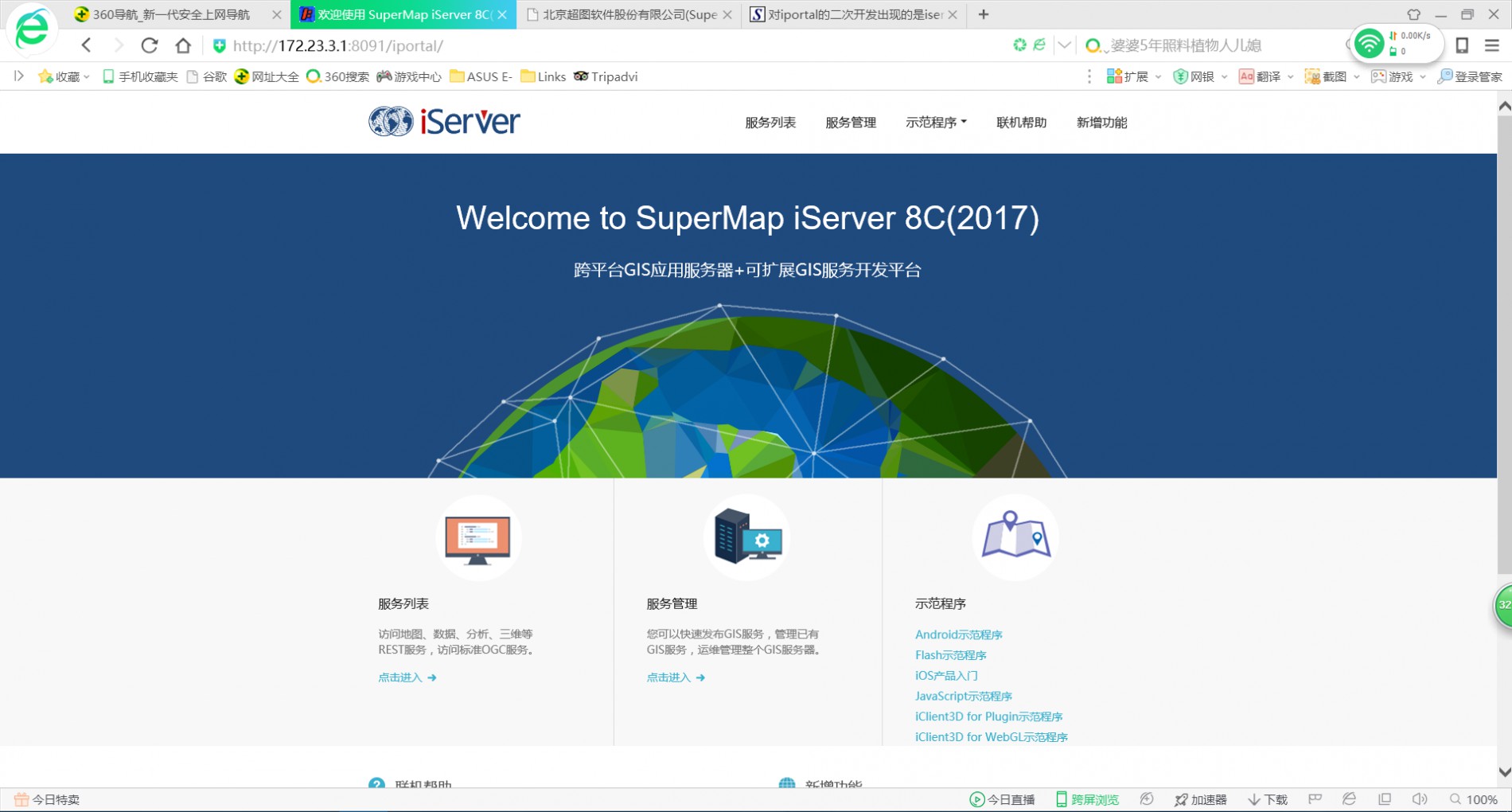Open bookmarks bar overflow dots menu

1089,76
